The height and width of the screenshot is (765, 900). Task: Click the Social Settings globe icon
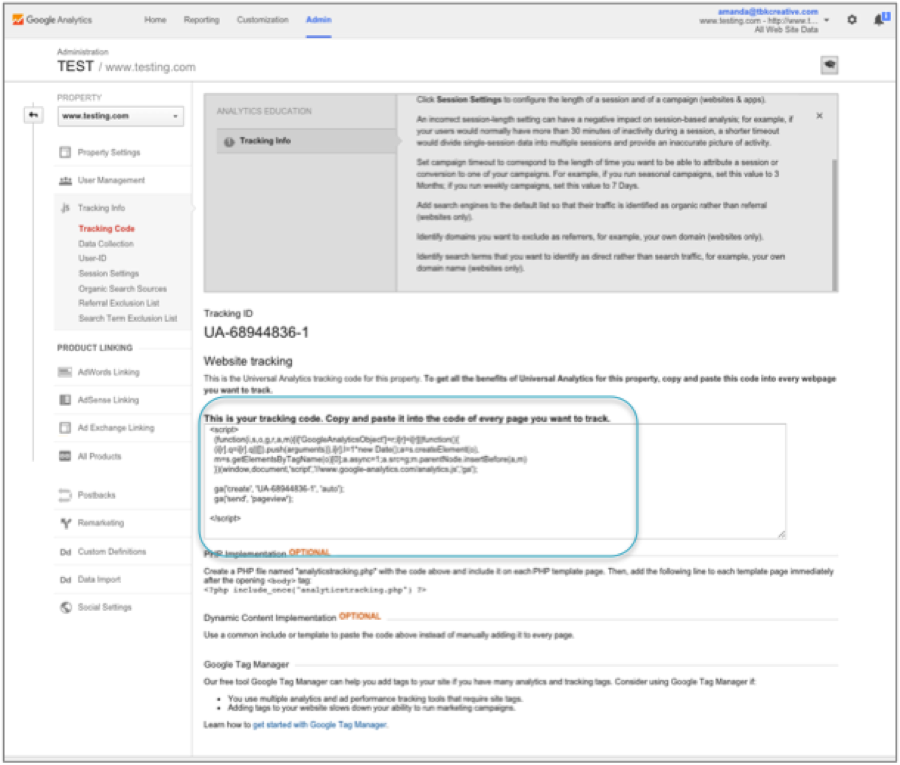pyautogui.click(x=66, y=607)
